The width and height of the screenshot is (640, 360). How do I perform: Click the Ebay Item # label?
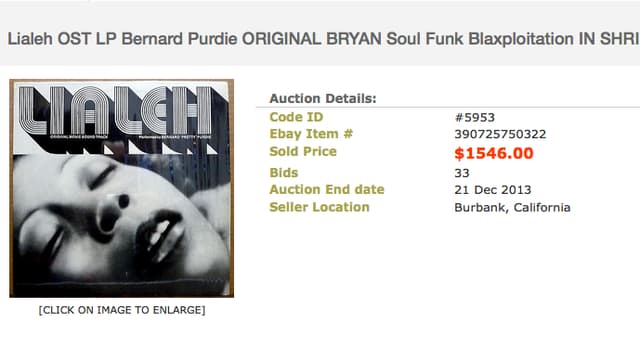click(311, 134)
